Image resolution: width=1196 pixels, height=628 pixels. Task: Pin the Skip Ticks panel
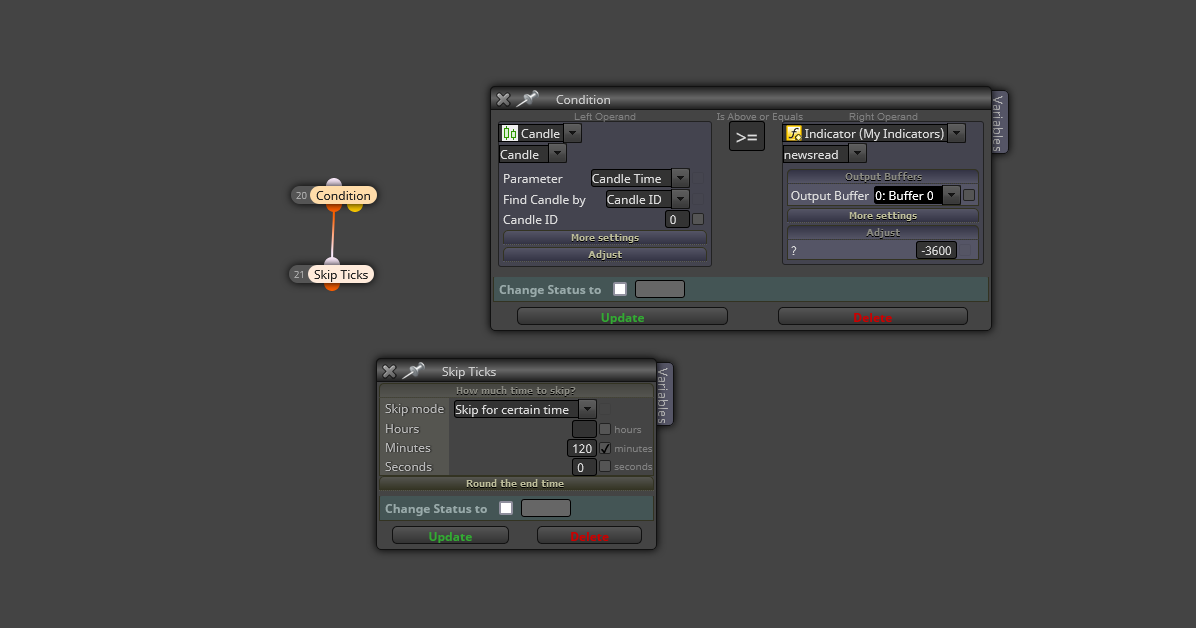pos(413,372)
